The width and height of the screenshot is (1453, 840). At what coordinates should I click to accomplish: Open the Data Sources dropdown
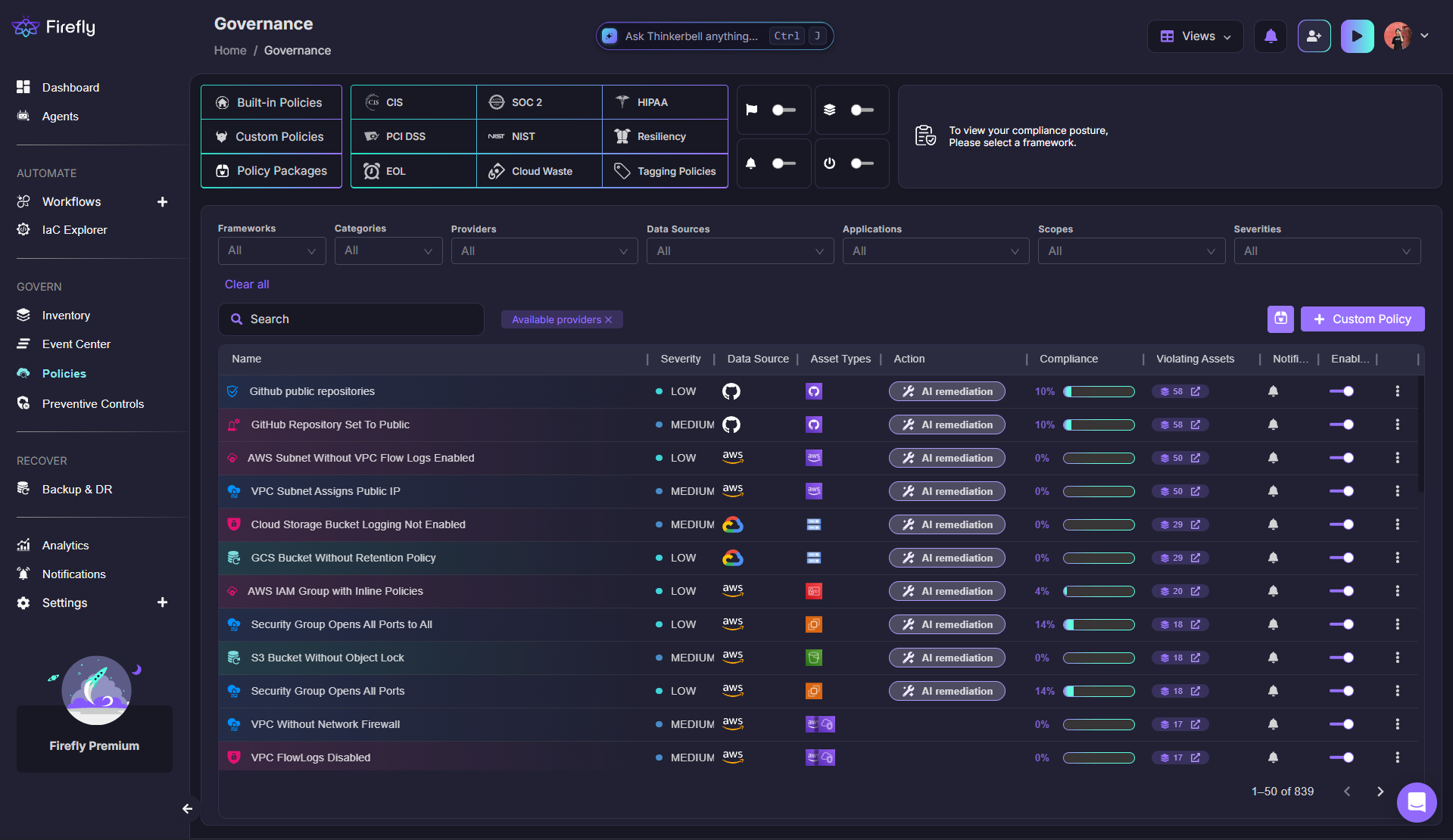pyautogui.click(x=740, y=250)
